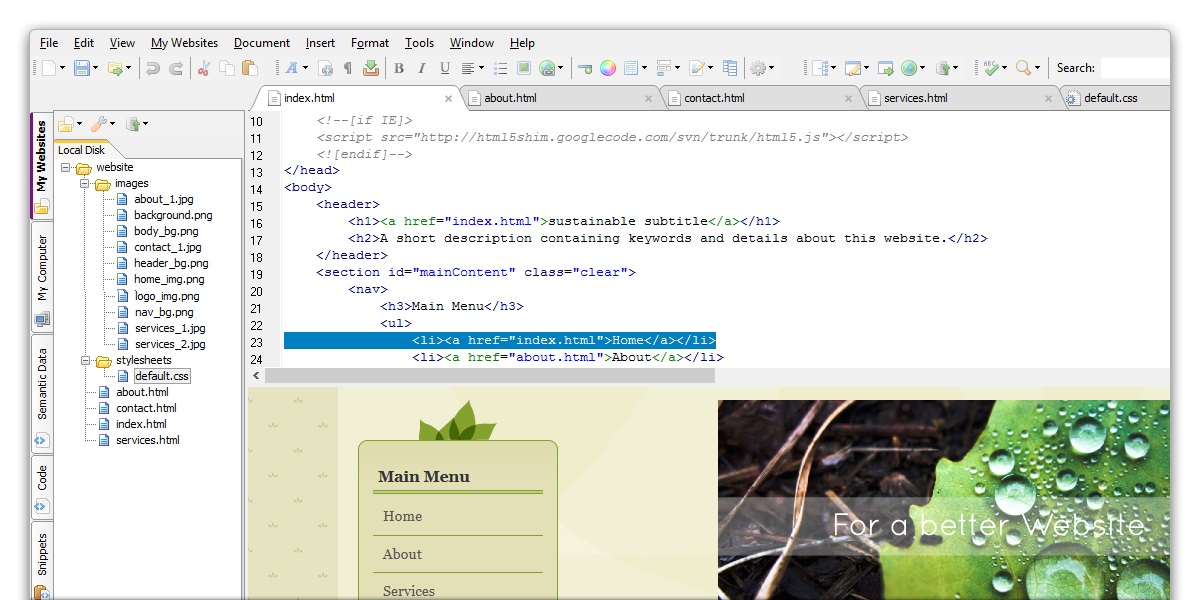This screenshot has width=1200, height=600.
Task: Close the index.html tab
Action: [x=448, y=98]
